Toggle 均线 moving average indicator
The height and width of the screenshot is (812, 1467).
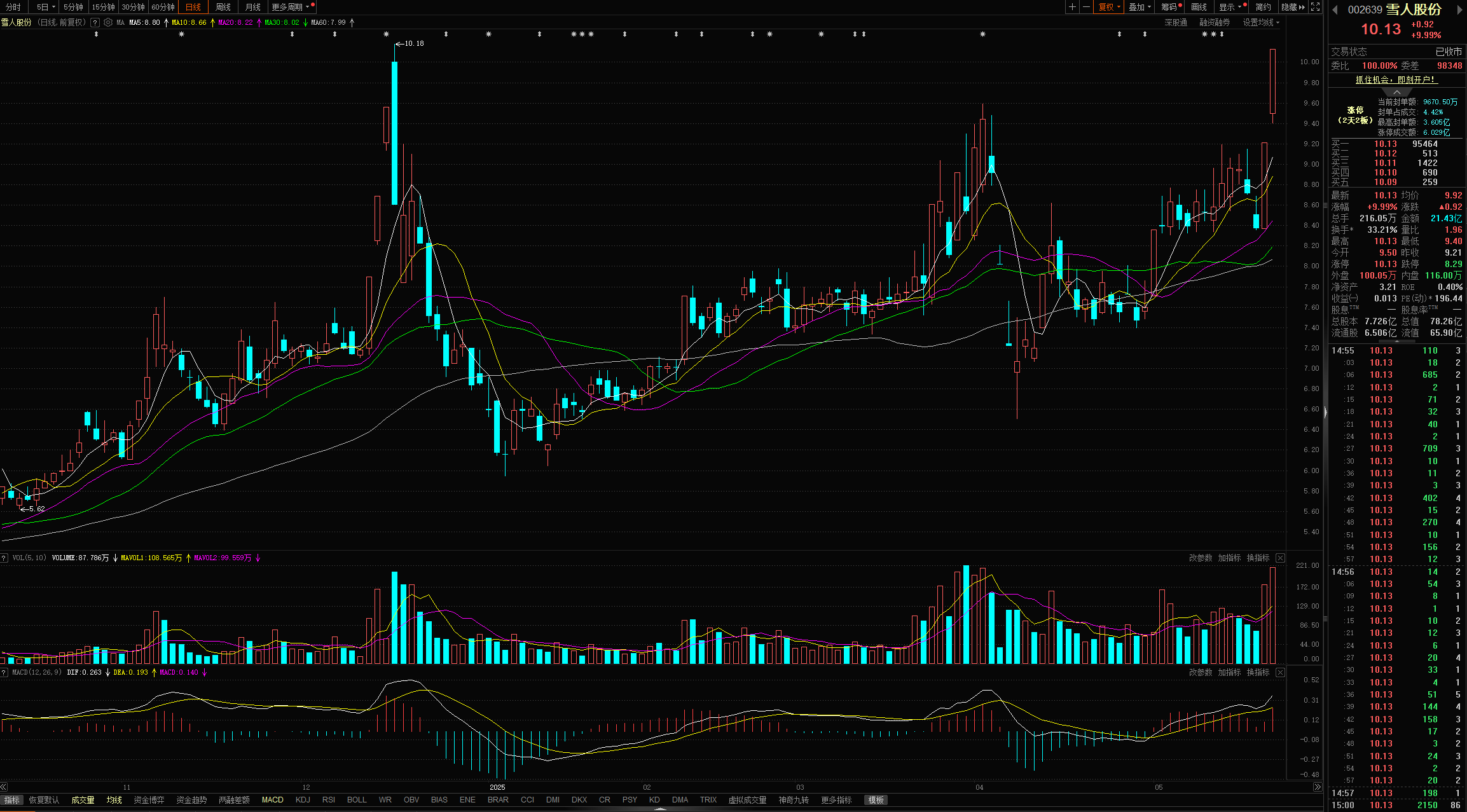[x=114, y=800]
